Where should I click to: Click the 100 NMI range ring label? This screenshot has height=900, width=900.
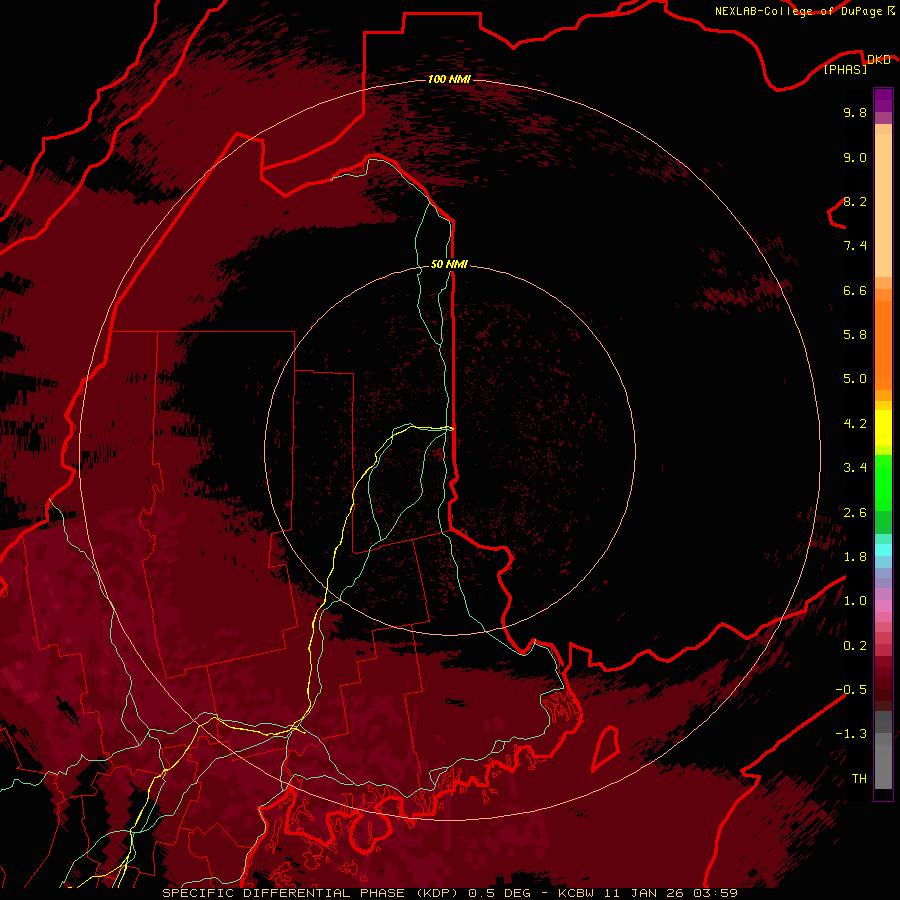[x=449, y=79]
